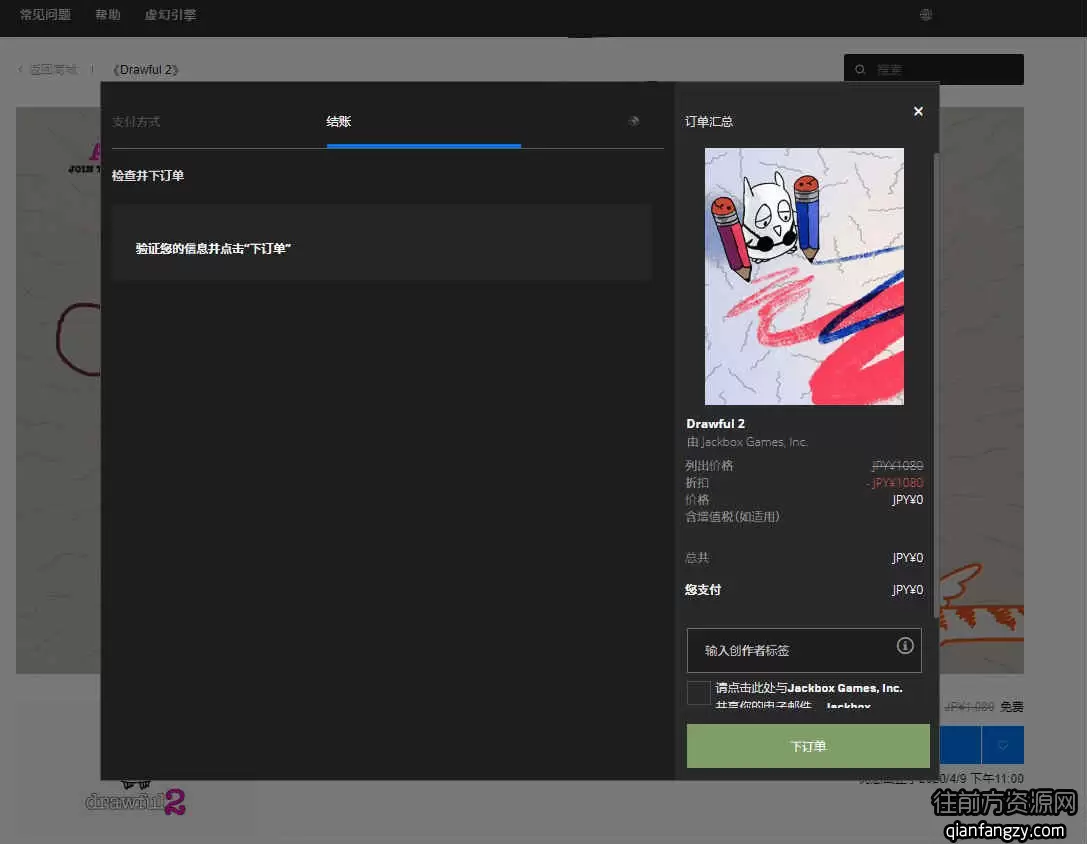Open the 帮助 help menu item

coord(107,15)
